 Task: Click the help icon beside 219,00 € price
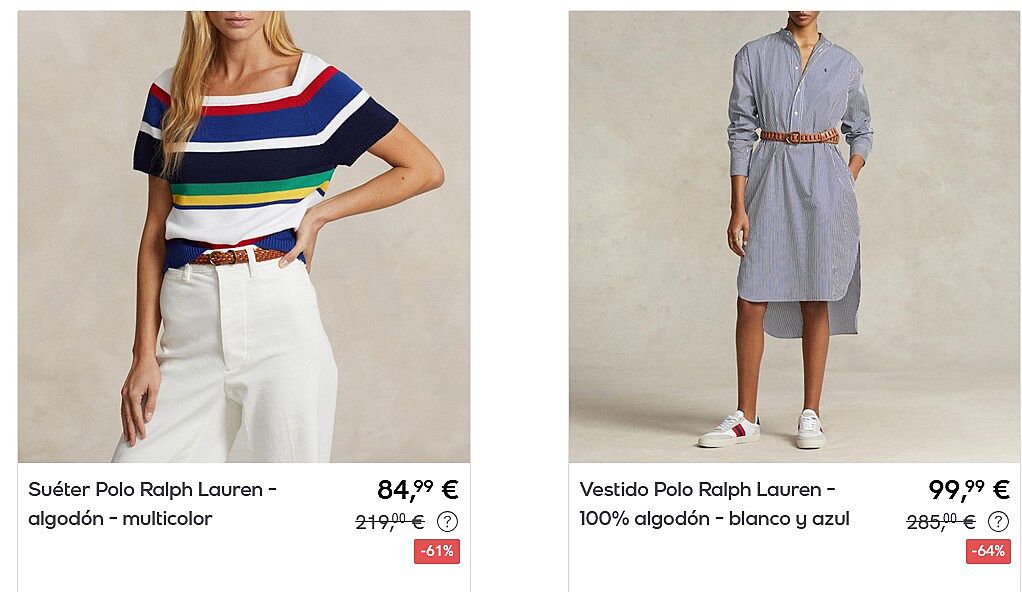coord(447,522)
